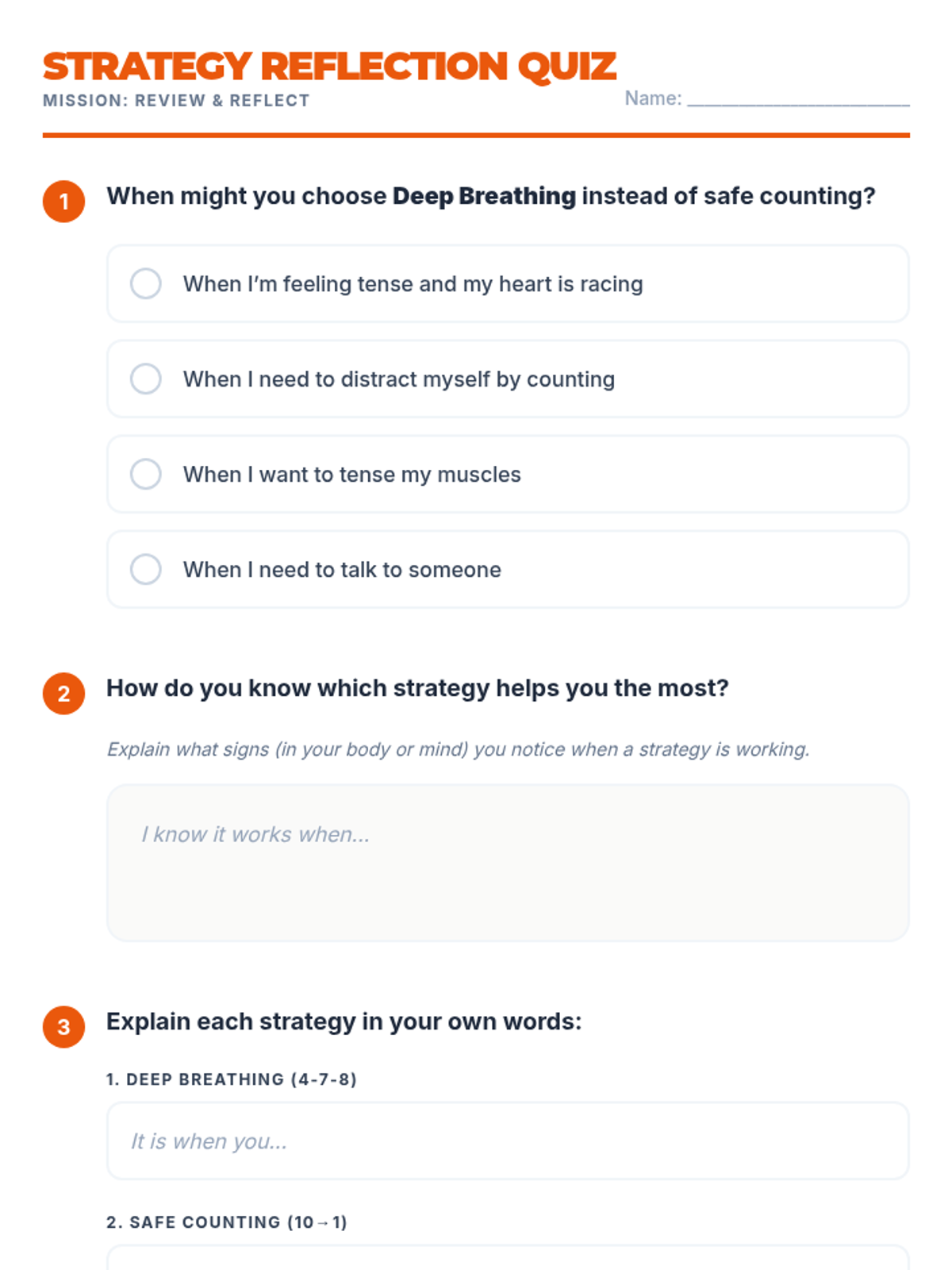952x1270 pixels.
Task: Click the Strategy Reflection Quiz title
Action: point(329,66)
